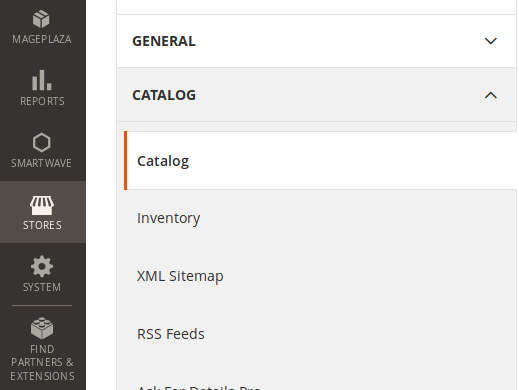This screenshot has width=519, height=390.
Task: Click the MAGEPLAZA sidebar label
Action: (x=42, y=39)
